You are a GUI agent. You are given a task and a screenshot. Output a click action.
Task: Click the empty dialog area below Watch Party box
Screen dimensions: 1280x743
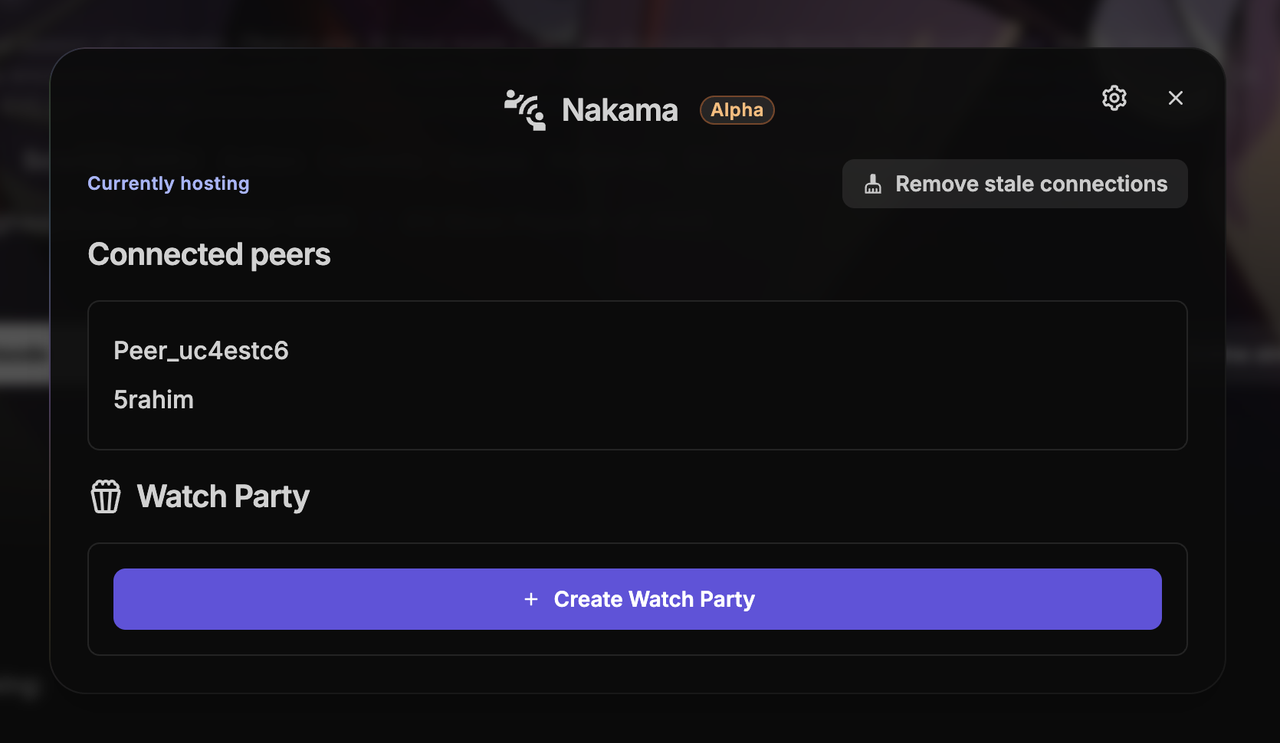(637, 674)
